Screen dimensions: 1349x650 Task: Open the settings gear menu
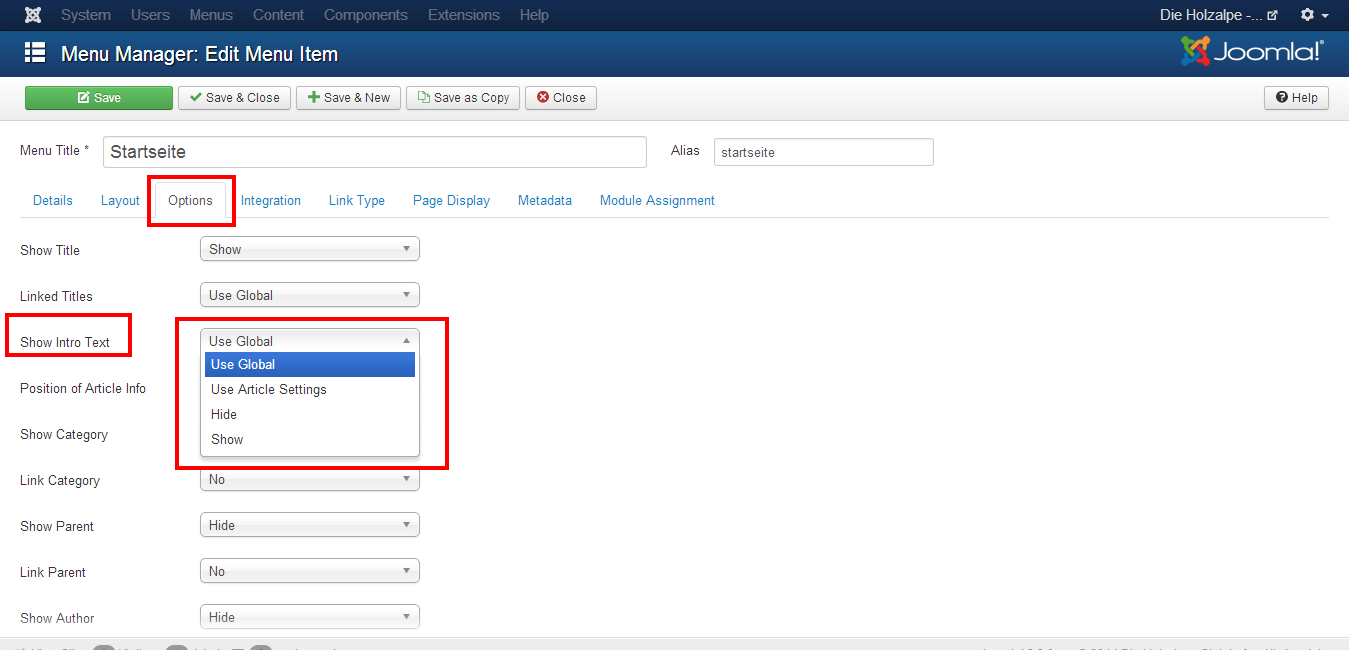pos(1314,15)
